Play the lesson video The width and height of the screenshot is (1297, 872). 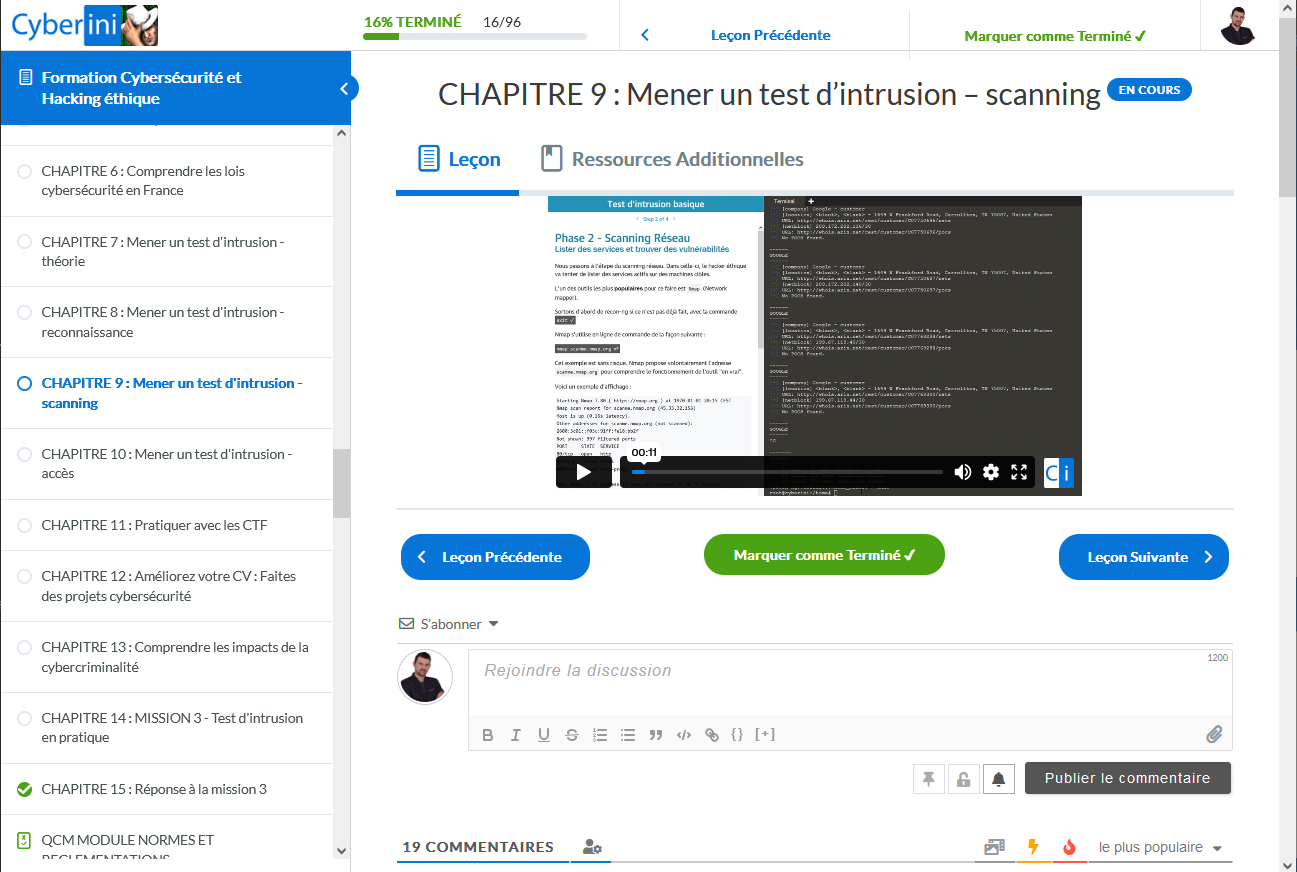pos(584,472)
